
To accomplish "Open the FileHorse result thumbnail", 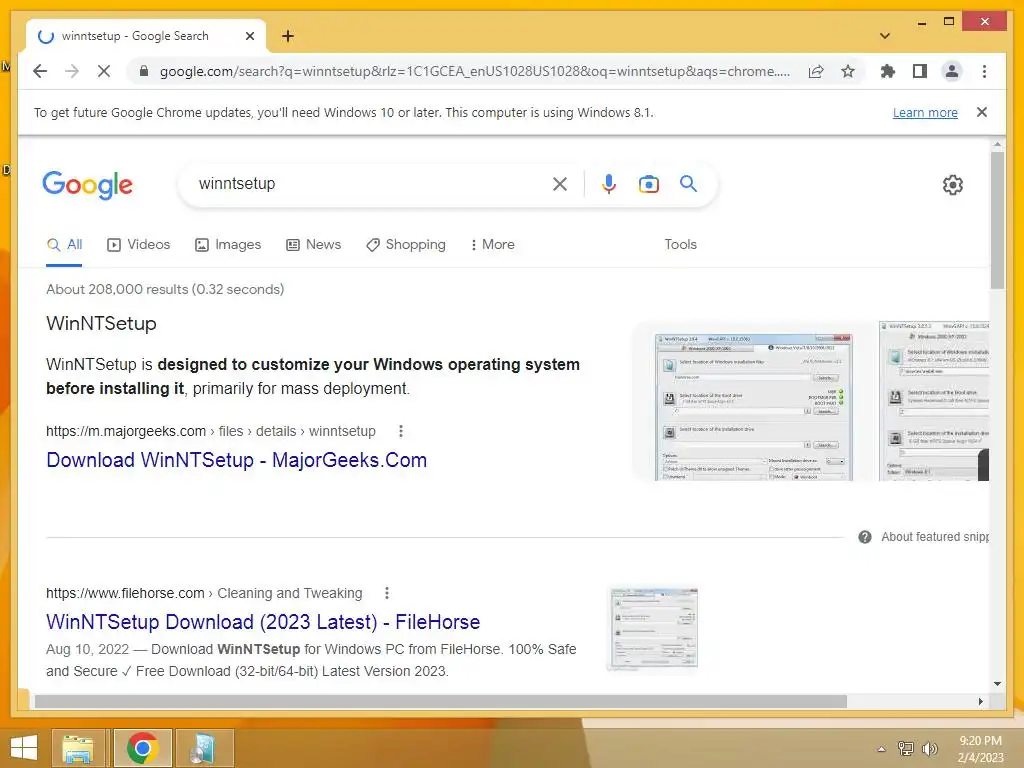I will [653, 628].
